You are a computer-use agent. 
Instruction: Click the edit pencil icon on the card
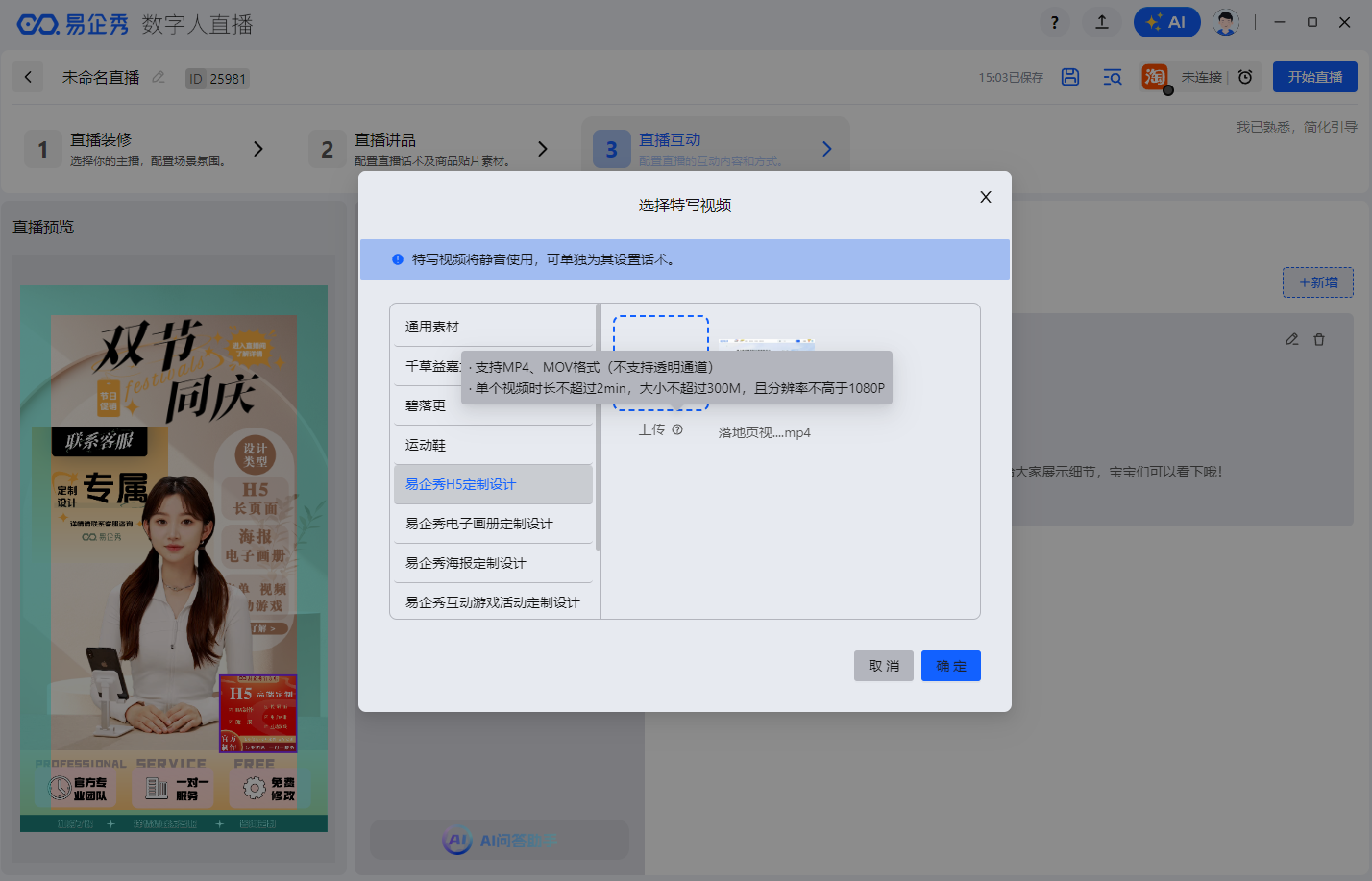(x=1292, y=339)
